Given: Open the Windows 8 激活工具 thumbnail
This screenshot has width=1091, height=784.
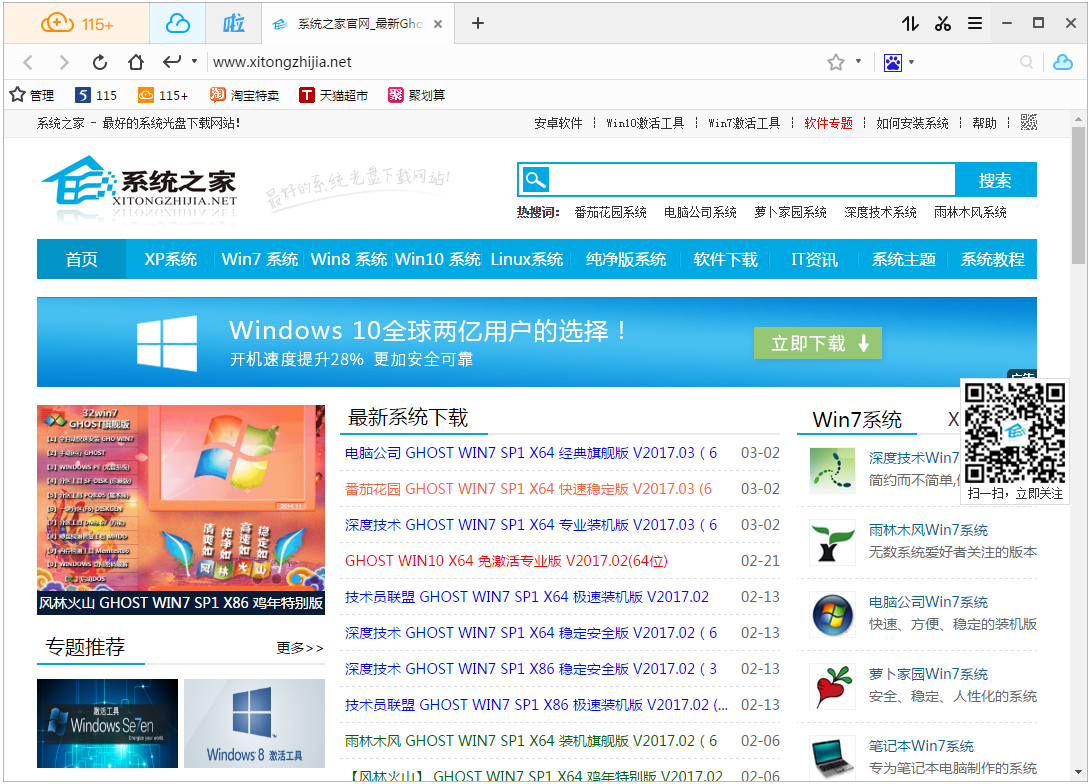Looking at the screenshot, I should (x=254, y=723).
